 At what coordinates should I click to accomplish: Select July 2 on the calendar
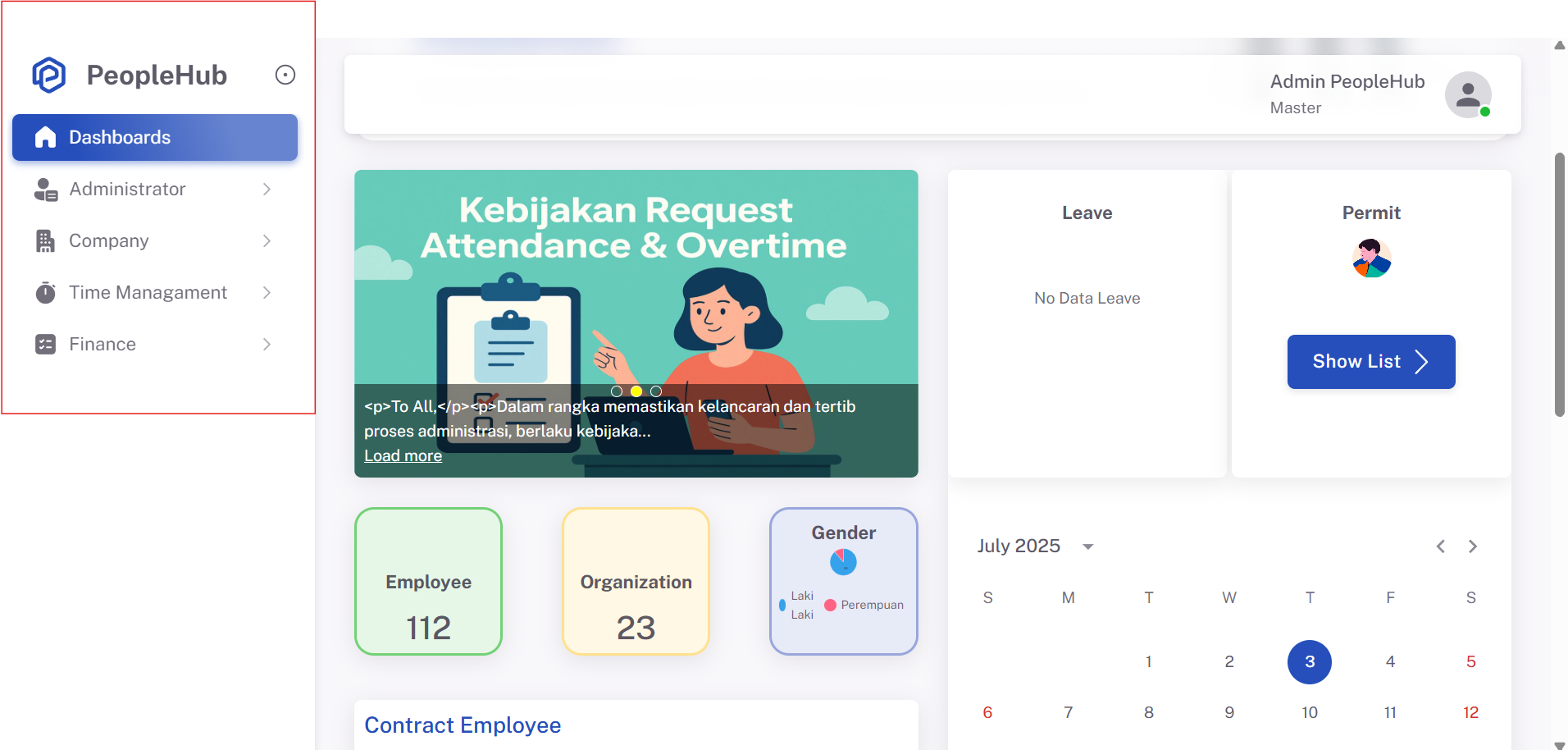1229,661
